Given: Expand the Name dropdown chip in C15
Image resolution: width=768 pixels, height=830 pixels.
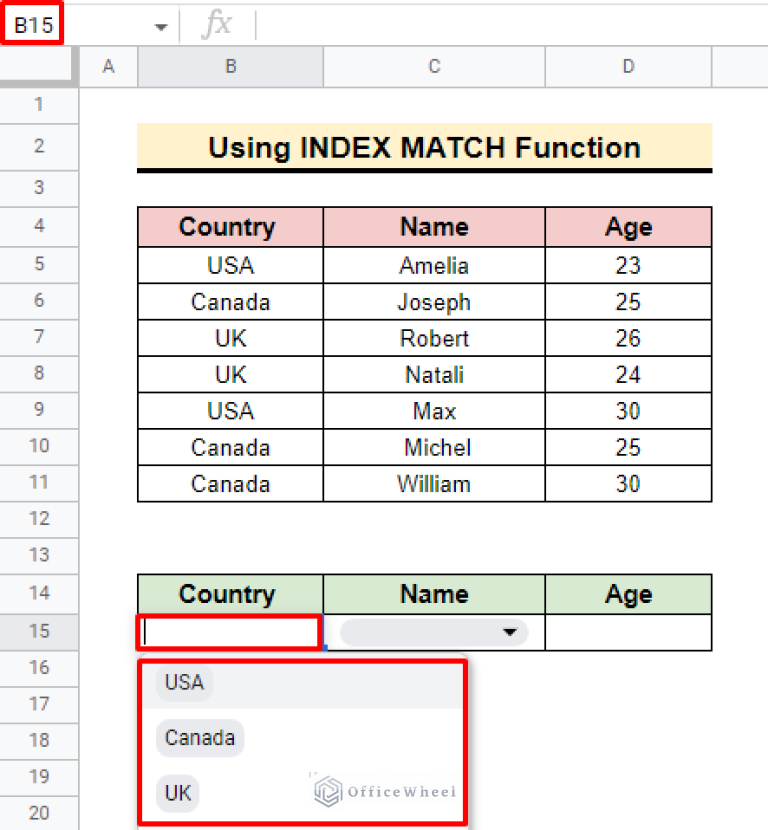Looking at the screenshot, I should [x=513, y=632].
